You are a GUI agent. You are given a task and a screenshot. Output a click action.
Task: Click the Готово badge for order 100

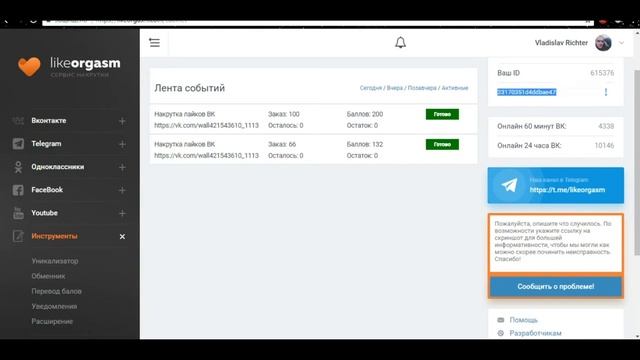442,114
